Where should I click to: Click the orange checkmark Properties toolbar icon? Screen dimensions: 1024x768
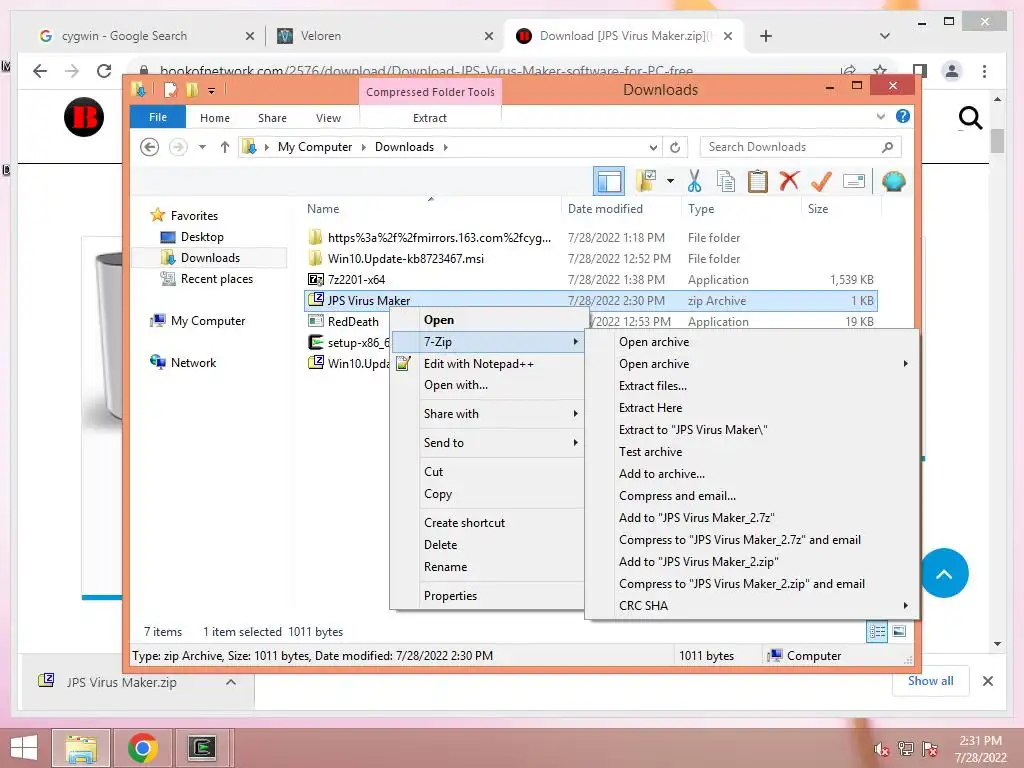[821, 181]
